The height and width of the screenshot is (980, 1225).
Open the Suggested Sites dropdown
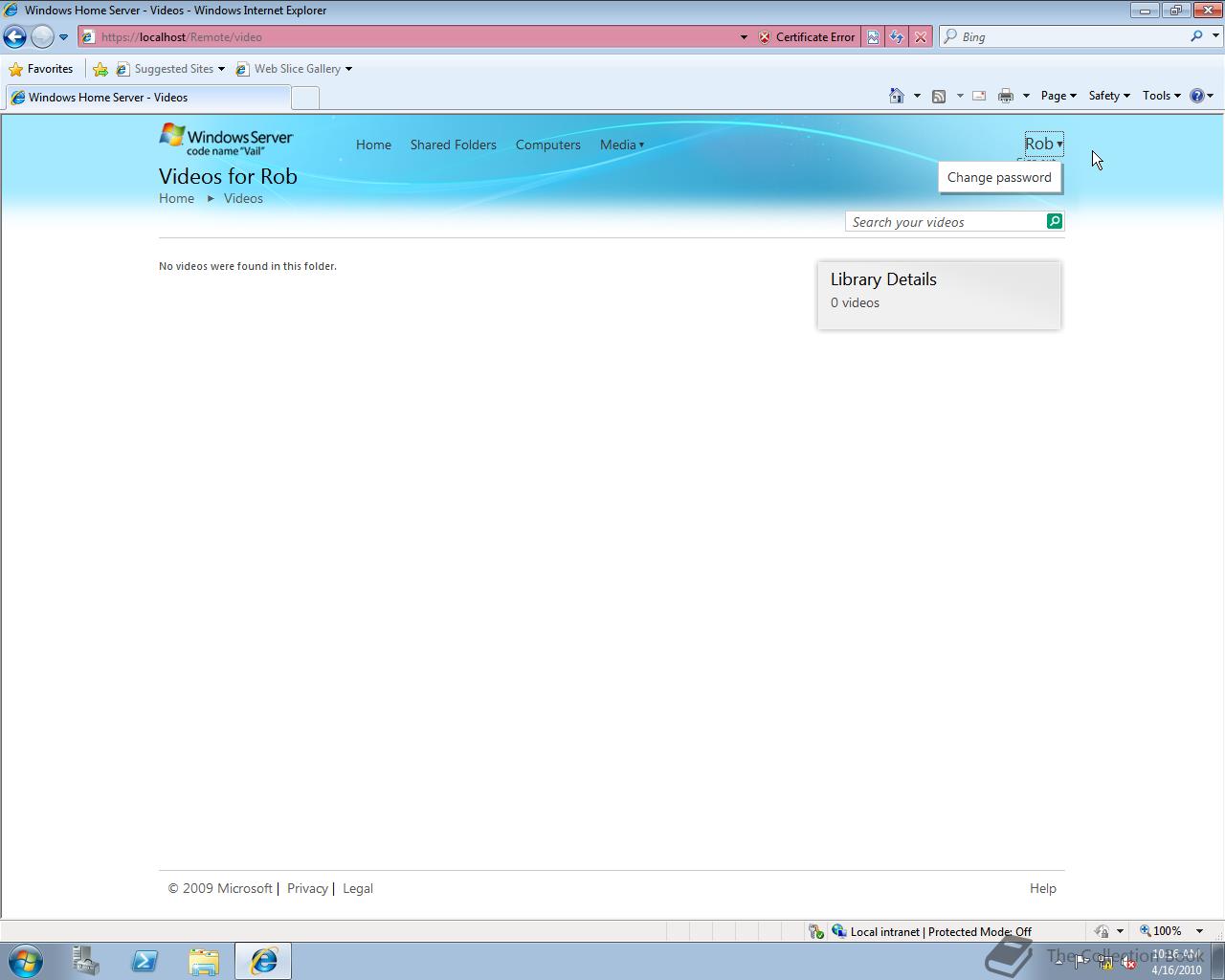(x=170, y=69)
